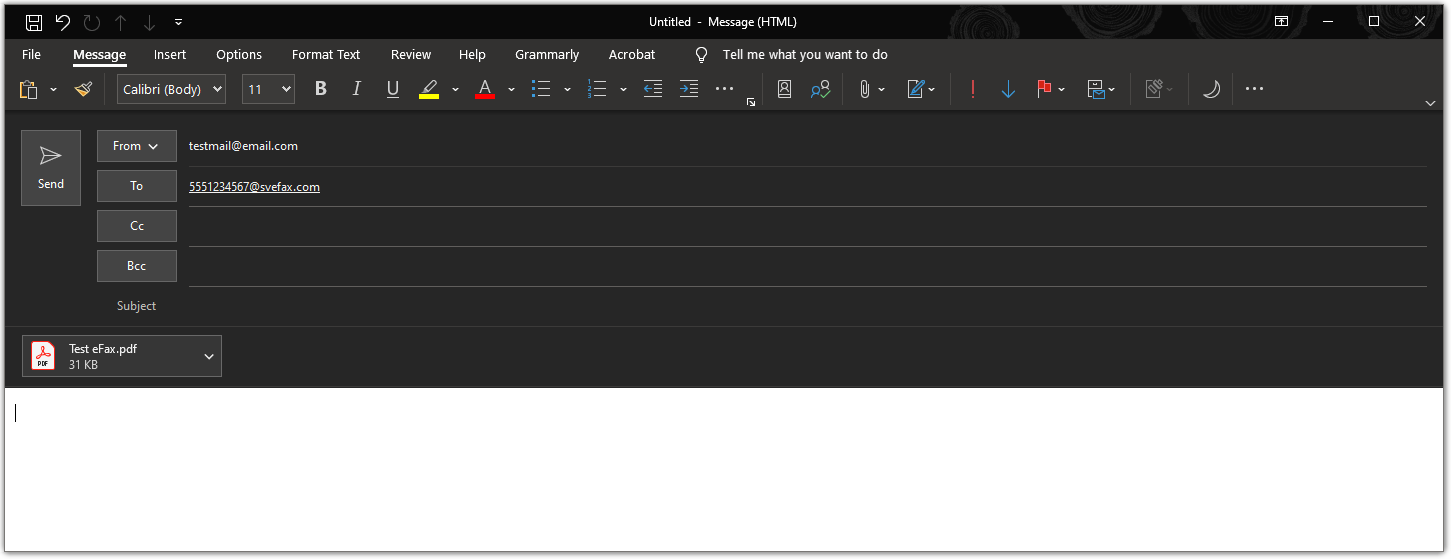The height and width of the screenshot is (559, 1451).
Task: Increase the paragraph indent
Action: 689,89
